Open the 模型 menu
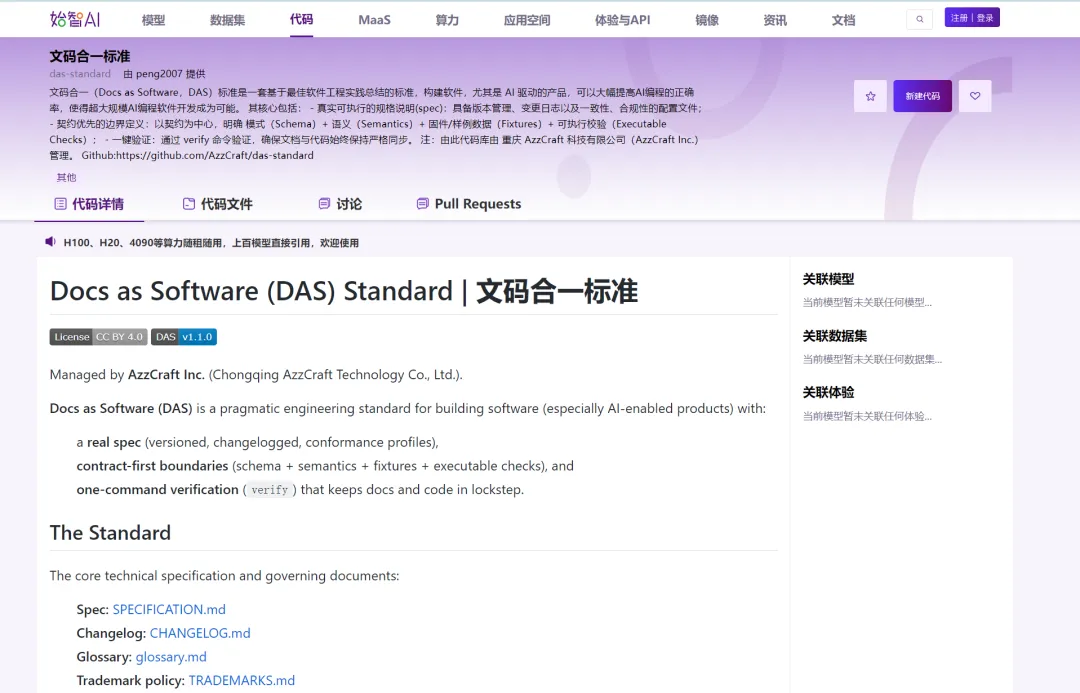Screen dimensions: 1080x693 (154, 20)
